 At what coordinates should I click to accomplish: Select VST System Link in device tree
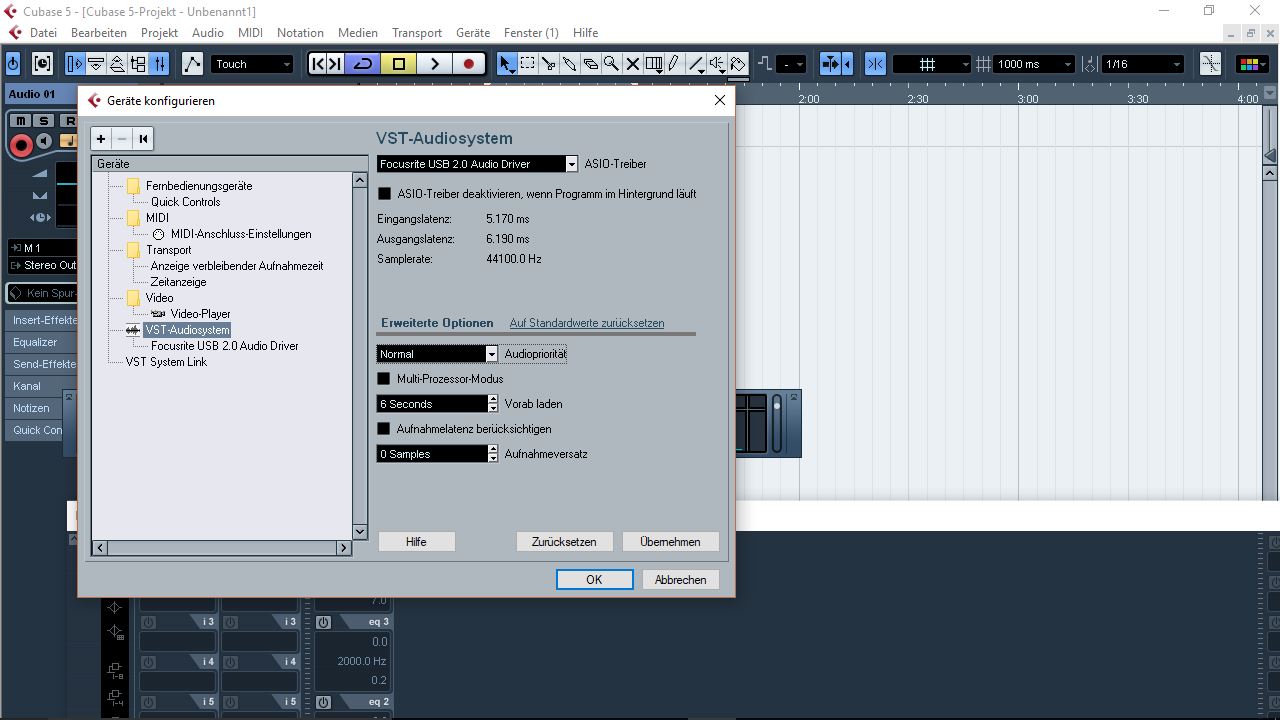pos(166,362)
